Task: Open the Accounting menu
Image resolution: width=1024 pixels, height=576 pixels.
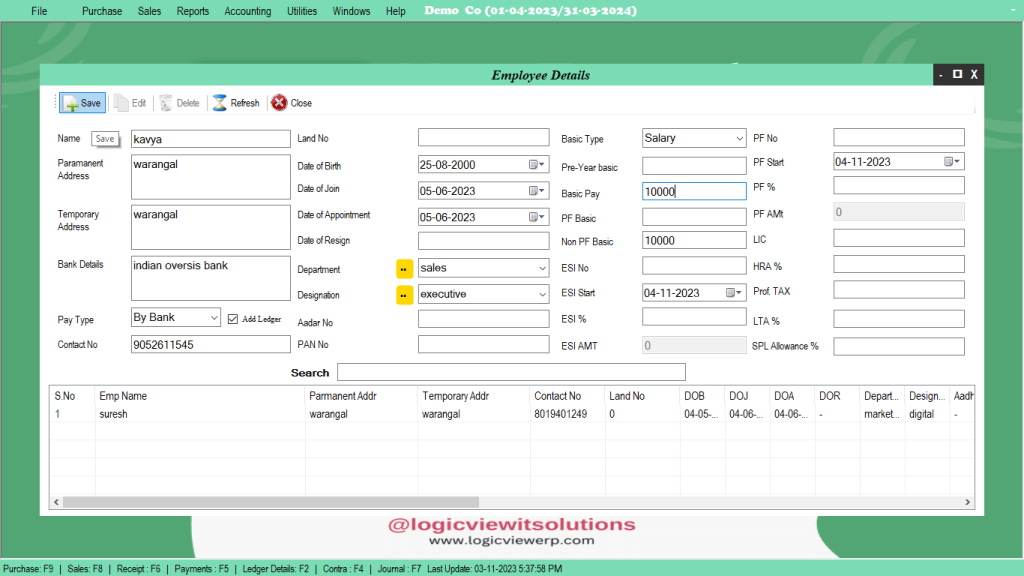Action: tap(247, 11)
